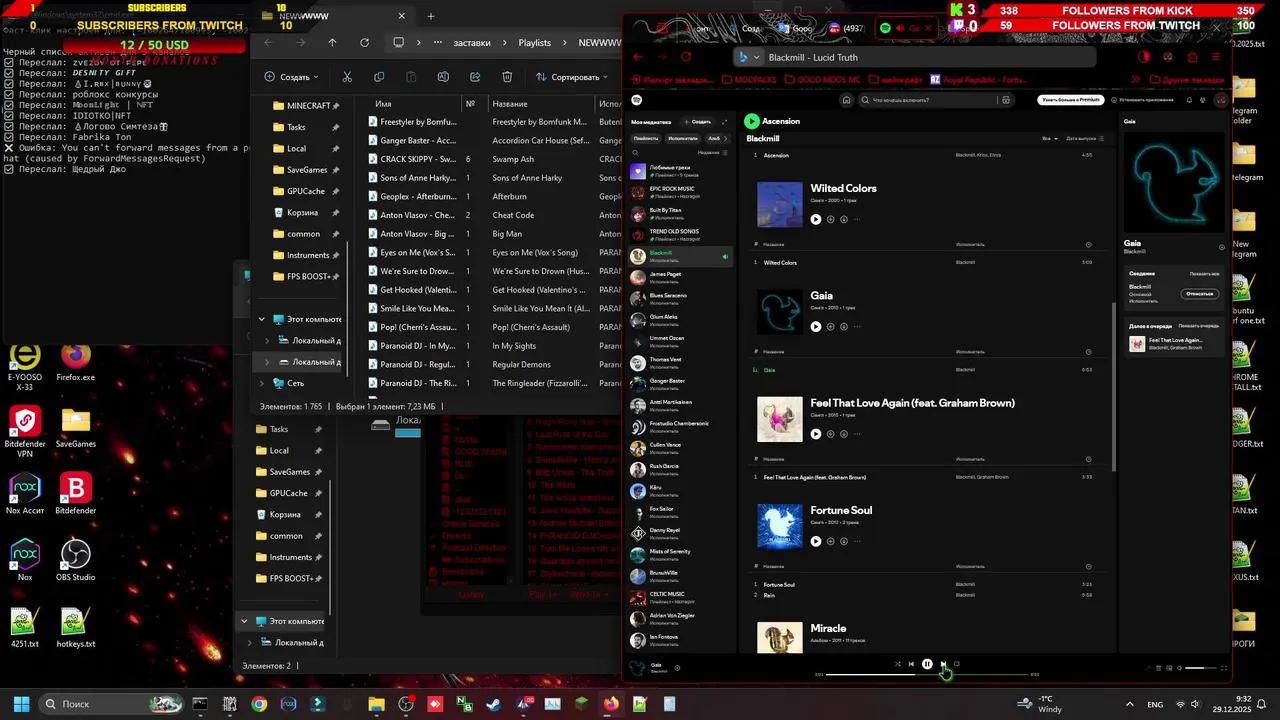The image size is (1280, 720).
Task: Download the Gaia single with arrow icon
Action: pos(844,326)
